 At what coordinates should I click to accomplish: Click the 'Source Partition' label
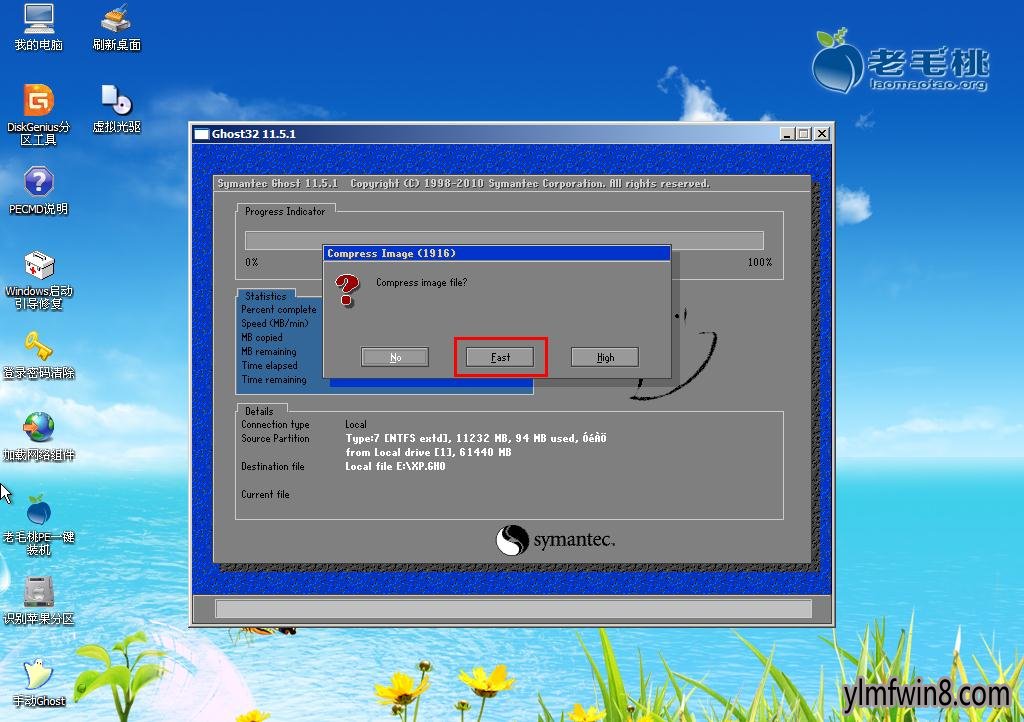click(275, 438)
